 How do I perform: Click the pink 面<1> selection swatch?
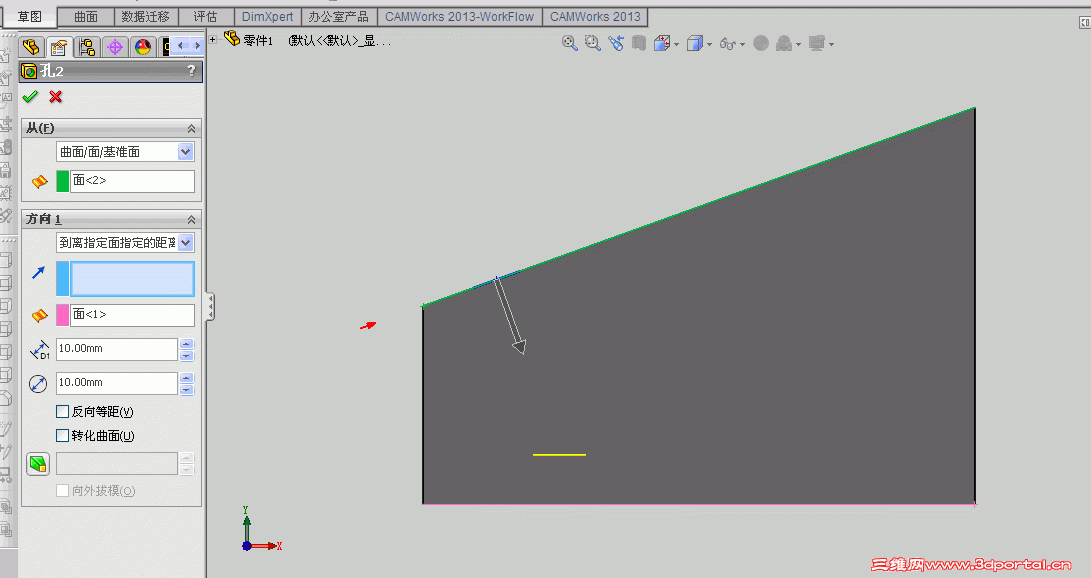click(63, 315)
